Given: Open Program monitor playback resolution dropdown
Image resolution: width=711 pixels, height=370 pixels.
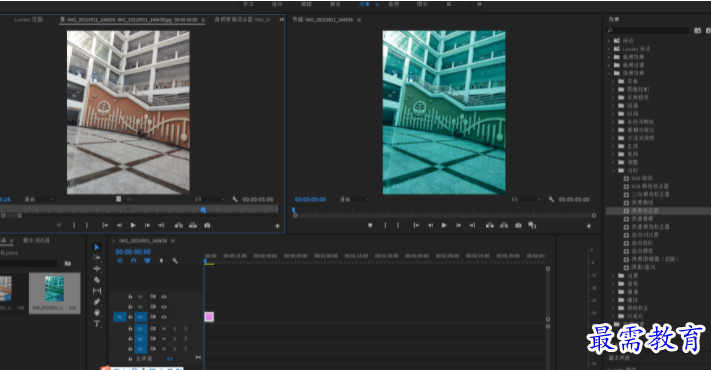Looking at the screenshot, I should point(526,199).
